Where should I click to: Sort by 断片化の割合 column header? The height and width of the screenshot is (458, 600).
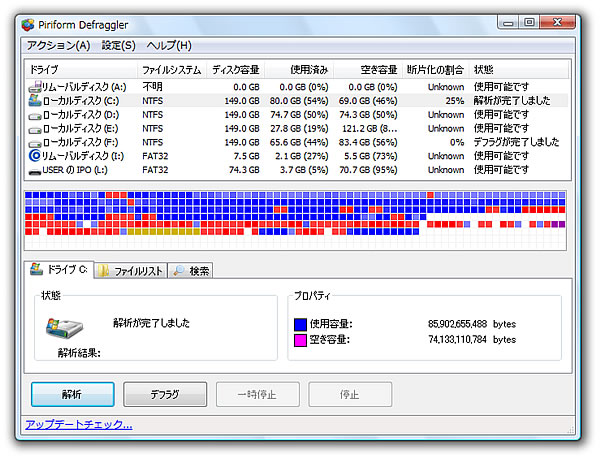[436, 70]
